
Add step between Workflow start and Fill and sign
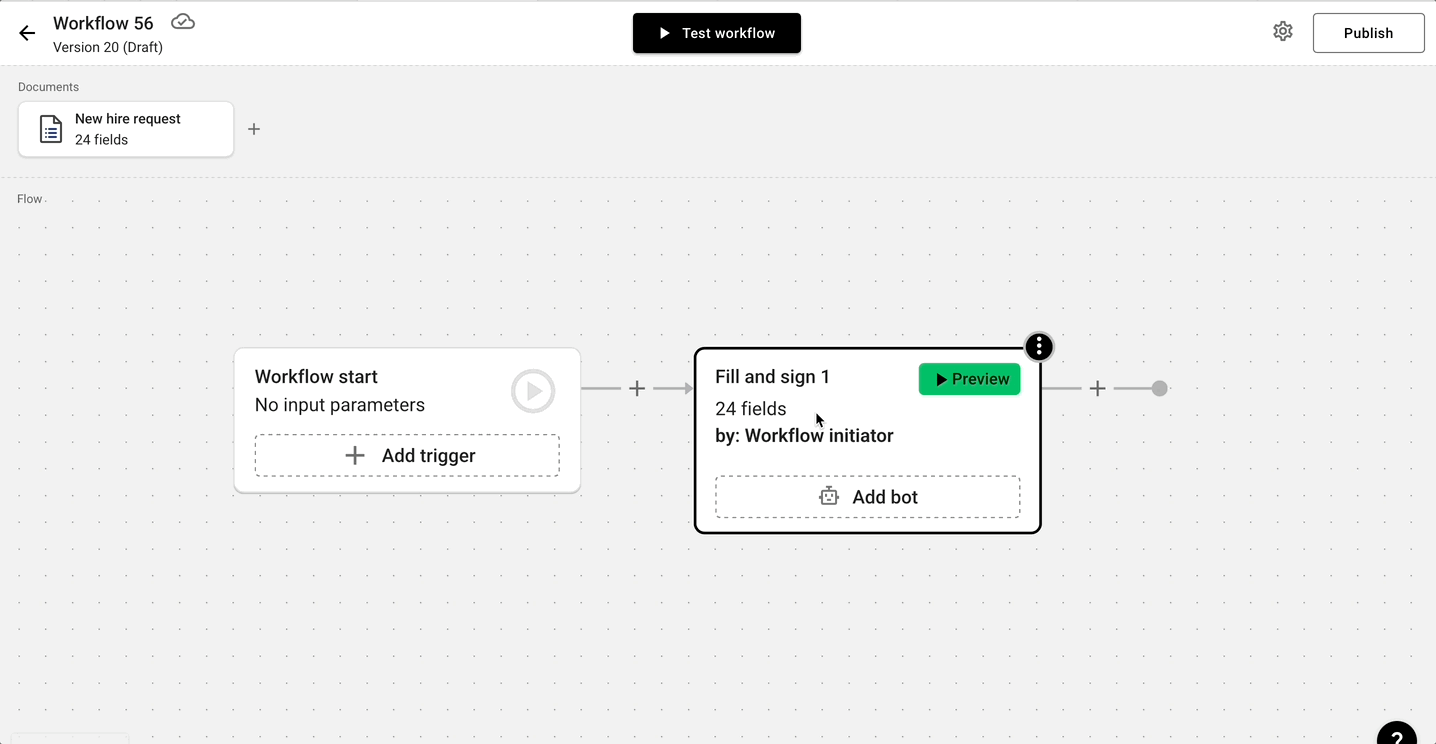pyautogui.click(x=637, y=388)
